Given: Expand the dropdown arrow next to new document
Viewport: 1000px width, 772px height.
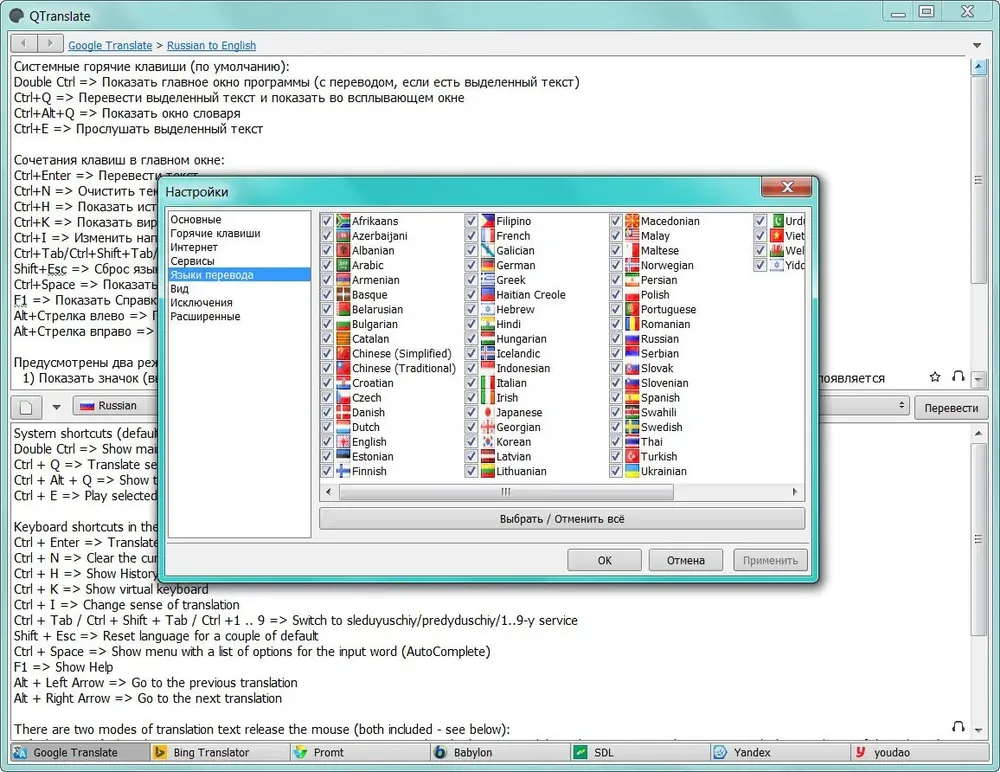Looking at the screenshot, I should coord(57,407).
